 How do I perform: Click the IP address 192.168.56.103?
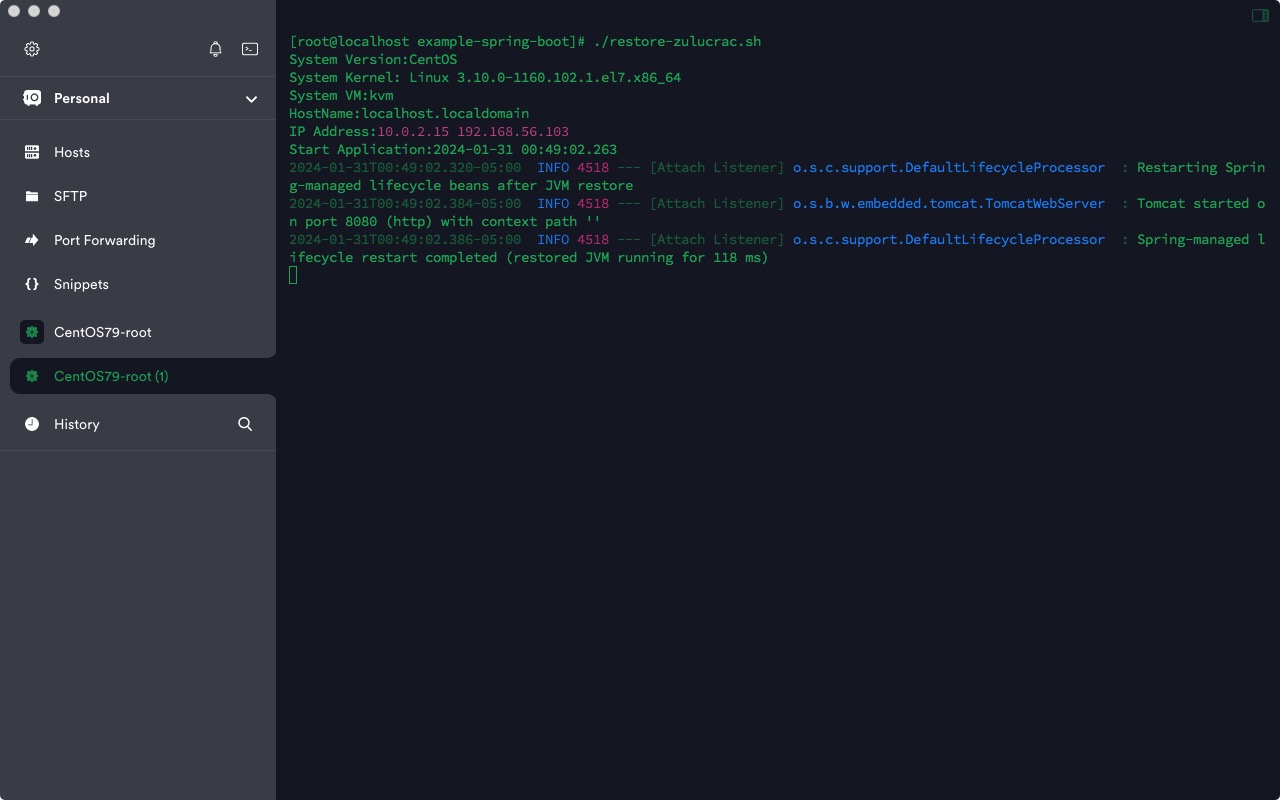(513, 131)
